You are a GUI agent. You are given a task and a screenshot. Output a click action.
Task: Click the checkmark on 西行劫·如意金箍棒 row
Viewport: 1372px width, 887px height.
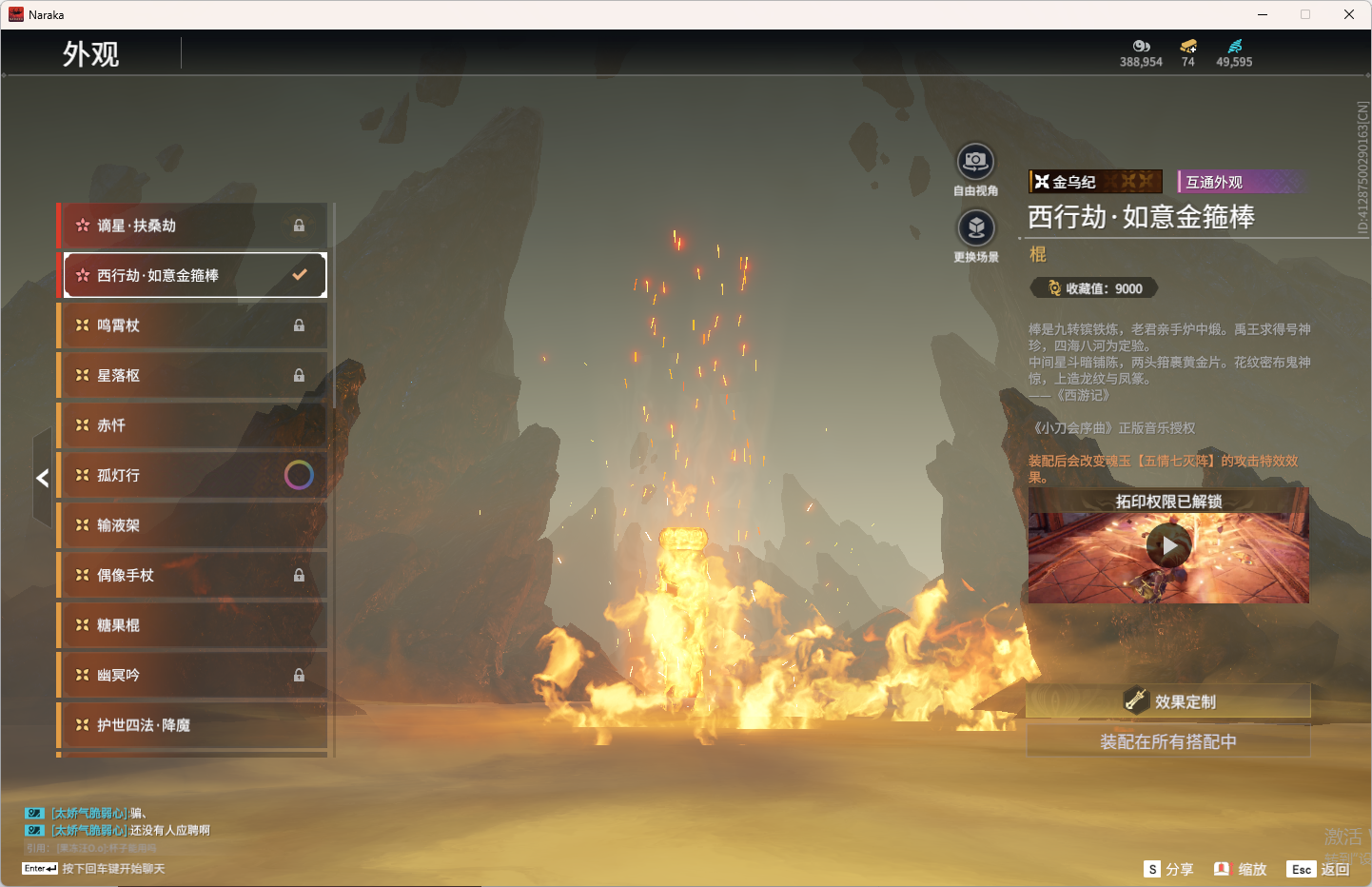tap(300, 275)
